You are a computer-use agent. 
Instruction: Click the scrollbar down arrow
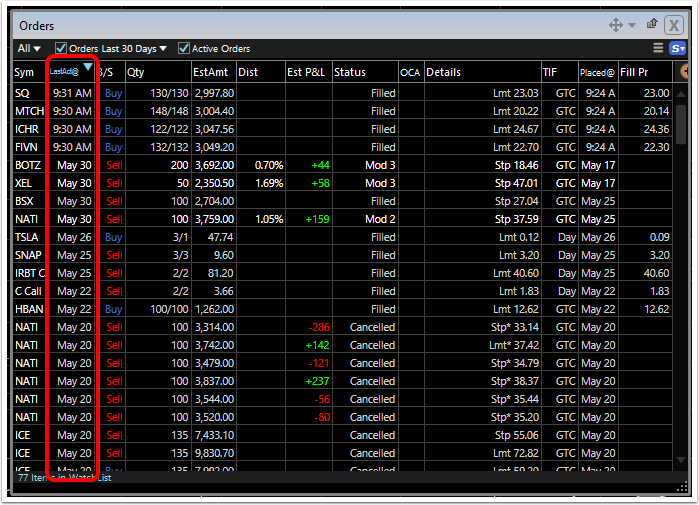(x=680, y=460)
